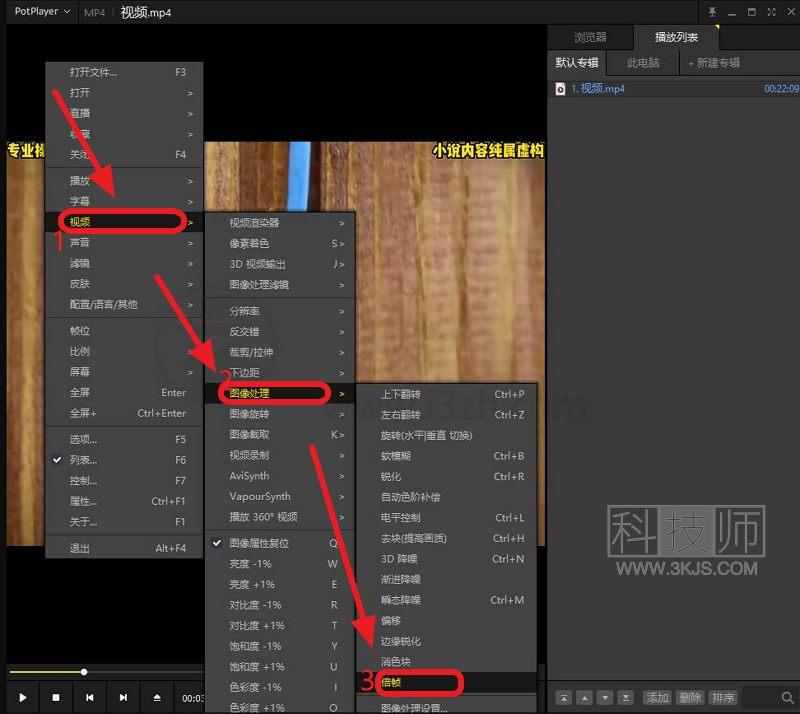800x714 pixels.
Task: Open 播放 360° 视频 submenu
Action: [x=280, y=517]
